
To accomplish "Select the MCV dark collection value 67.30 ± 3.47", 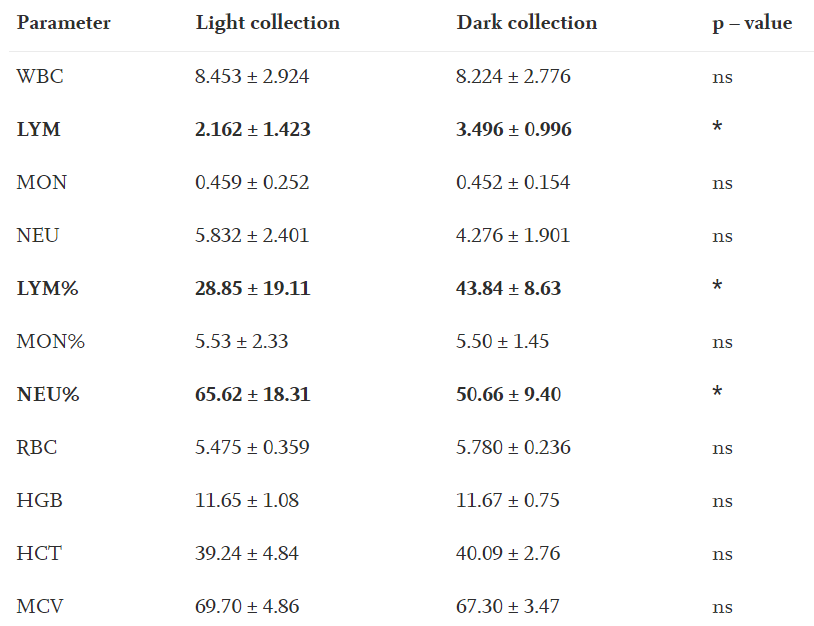I will (508, 606).
